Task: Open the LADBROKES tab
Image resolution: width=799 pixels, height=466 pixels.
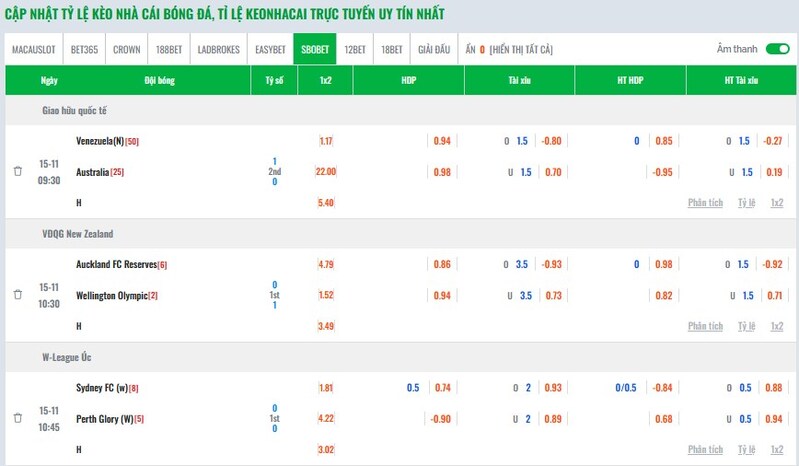Action: tap(218, 49)
